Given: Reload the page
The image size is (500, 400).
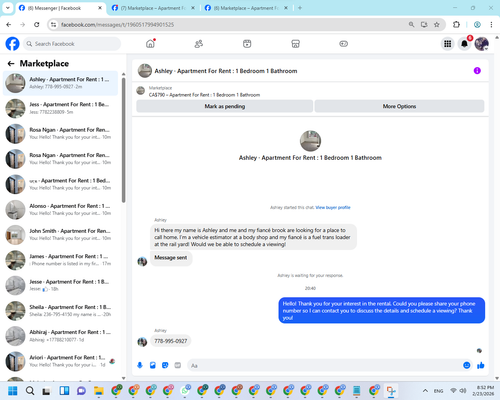Looking at the screenshot, I should coord(37,25).
